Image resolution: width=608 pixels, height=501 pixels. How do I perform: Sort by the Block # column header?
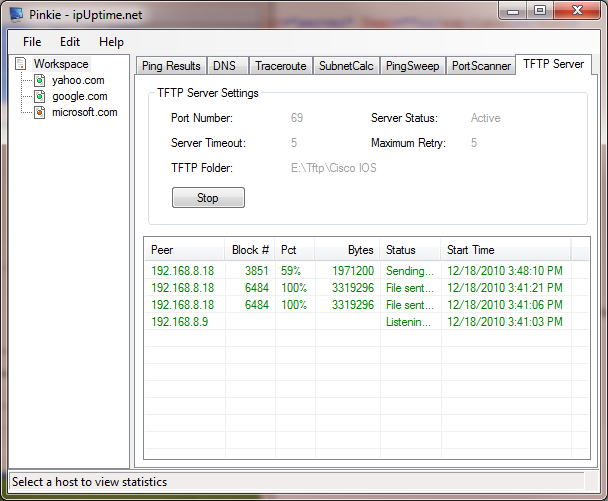tap(250, 250)
